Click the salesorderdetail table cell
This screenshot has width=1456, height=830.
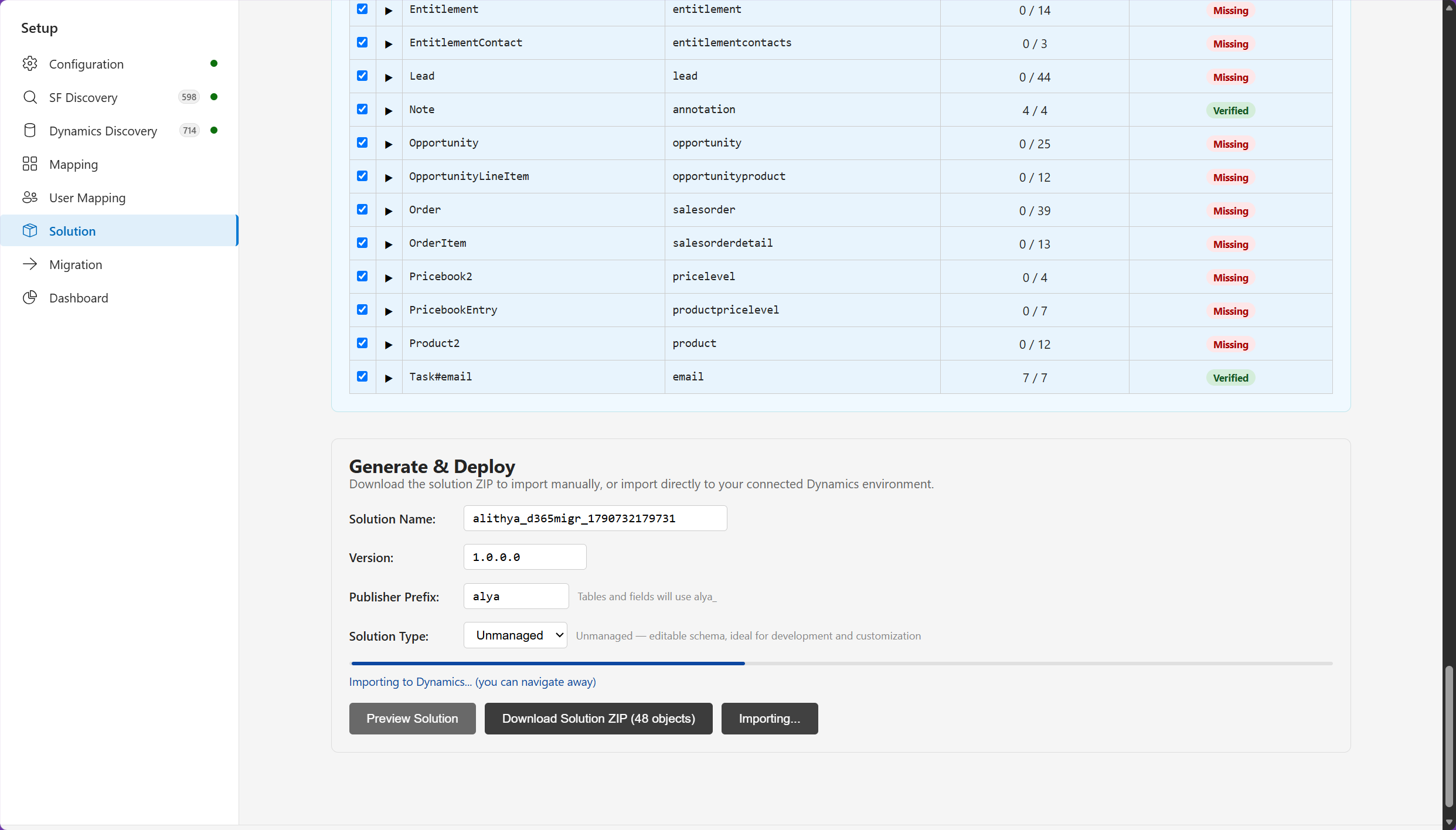[802, 243]
